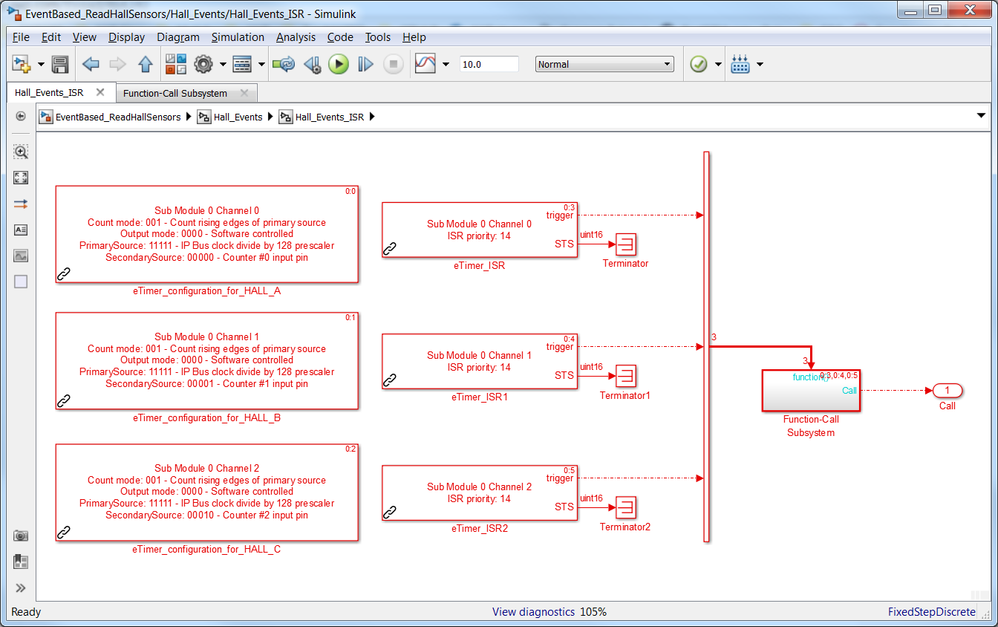Select the Image tool in the palette

[20, 256]
